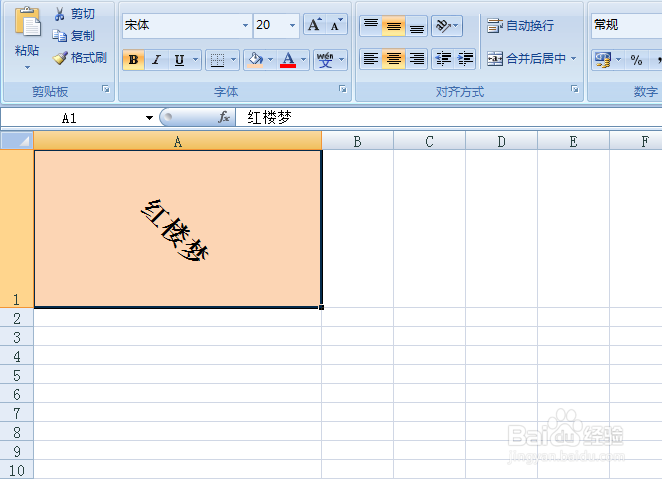The height and width of the screenshot is (479, 662).
Task: Select column E header
Action: coord(573,141)
